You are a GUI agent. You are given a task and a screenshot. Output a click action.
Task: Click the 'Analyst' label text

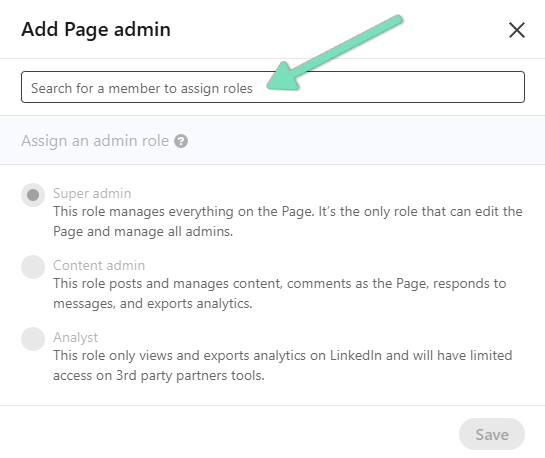(x=75, y=337)
